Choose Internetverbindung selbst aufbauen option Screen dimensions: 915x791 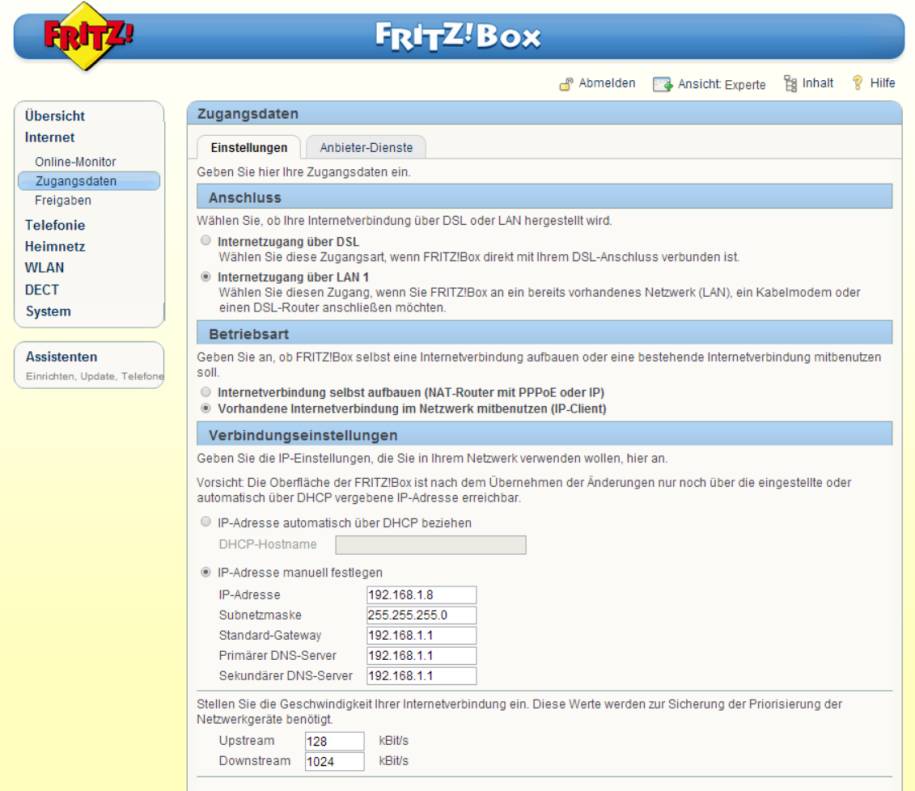[205, 392]
